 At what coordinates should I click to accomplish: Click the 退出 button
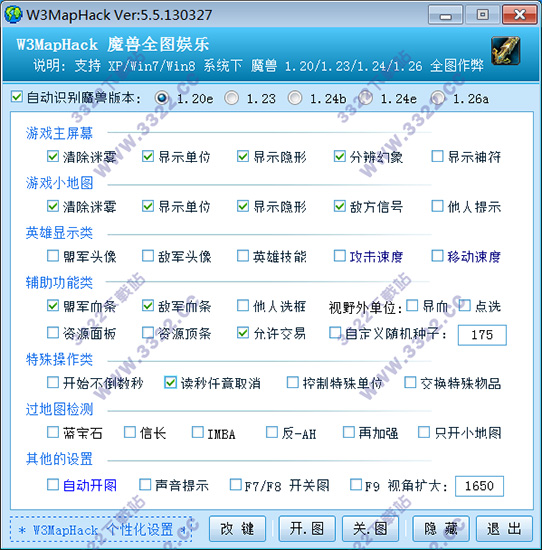point(504,529)
